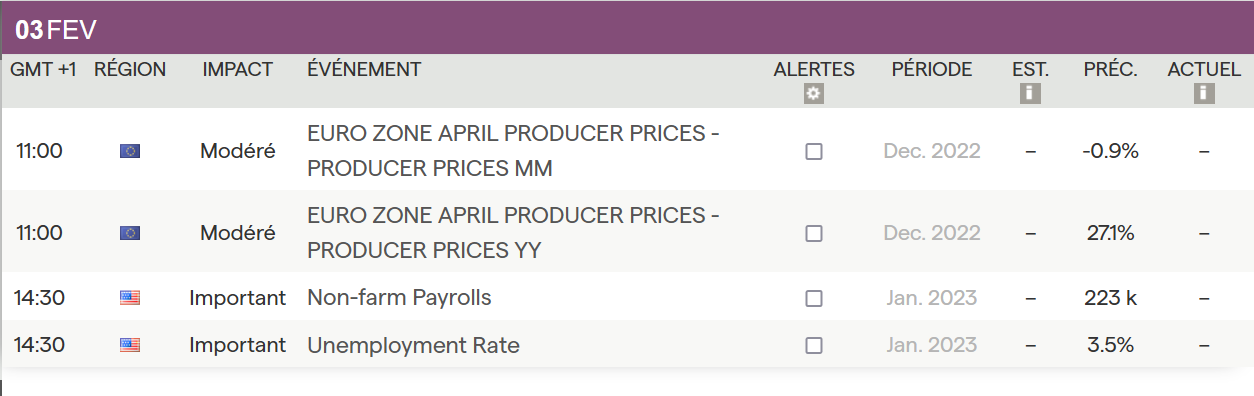Click US flag on Non-farm Payrolls row
Screen dimensions: 1254x396
coord(130,298)
